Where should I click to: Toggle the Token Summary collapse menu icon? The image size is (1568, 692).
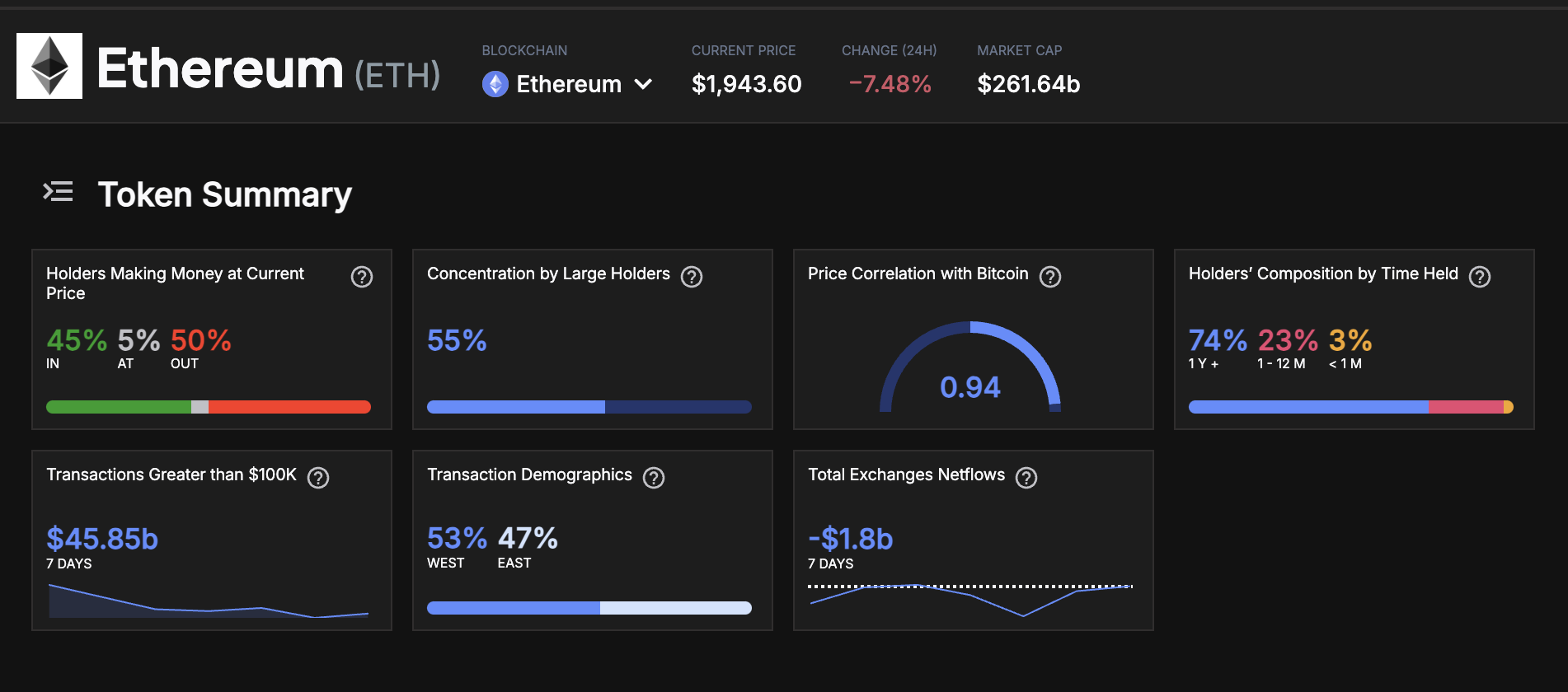tap(58, 192)
